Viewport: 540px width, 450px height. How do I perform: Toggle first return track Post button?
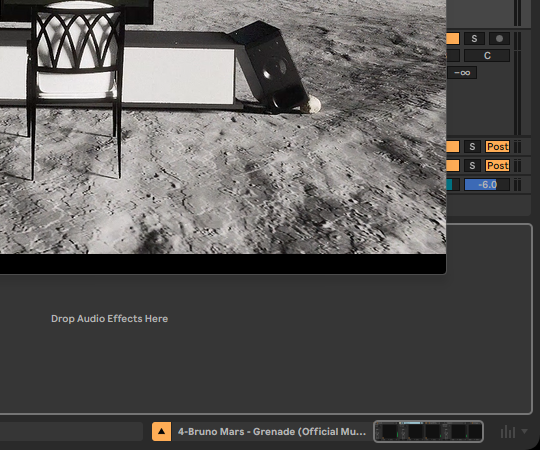(x=497, y=147)
